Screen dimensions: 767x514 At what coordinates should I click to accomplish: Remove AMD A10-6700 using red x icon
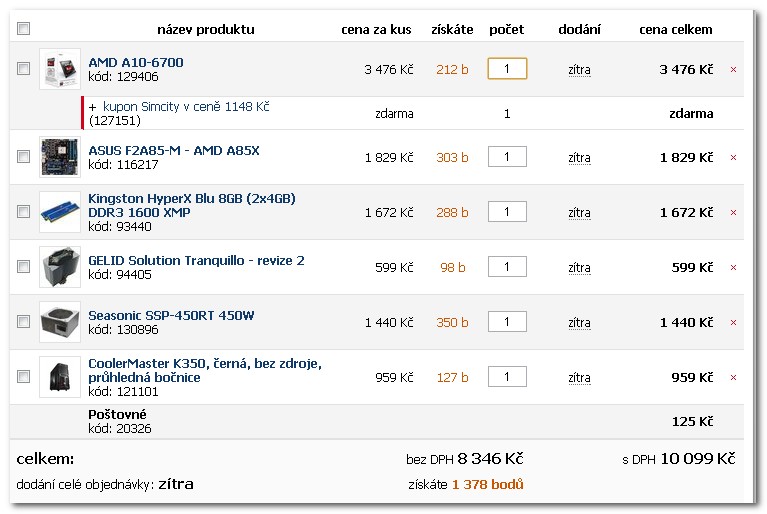tap(733, 70)
